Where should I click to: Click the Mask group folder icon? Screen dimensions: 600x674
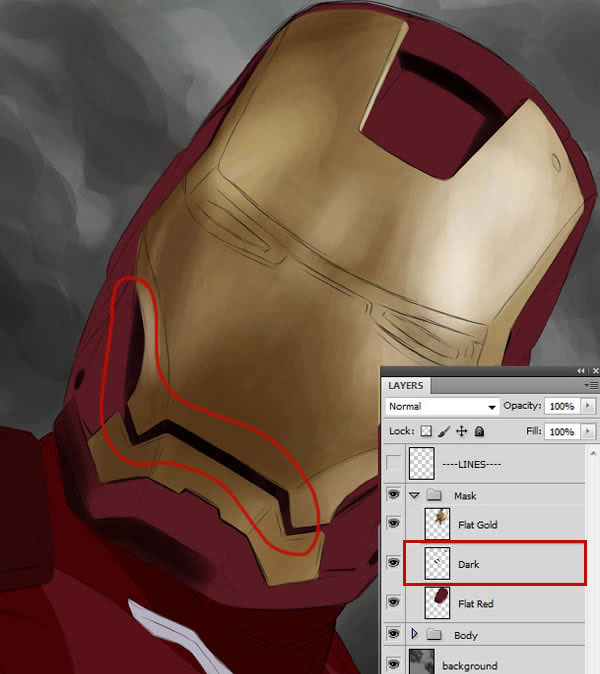click(x=434, y=495)
